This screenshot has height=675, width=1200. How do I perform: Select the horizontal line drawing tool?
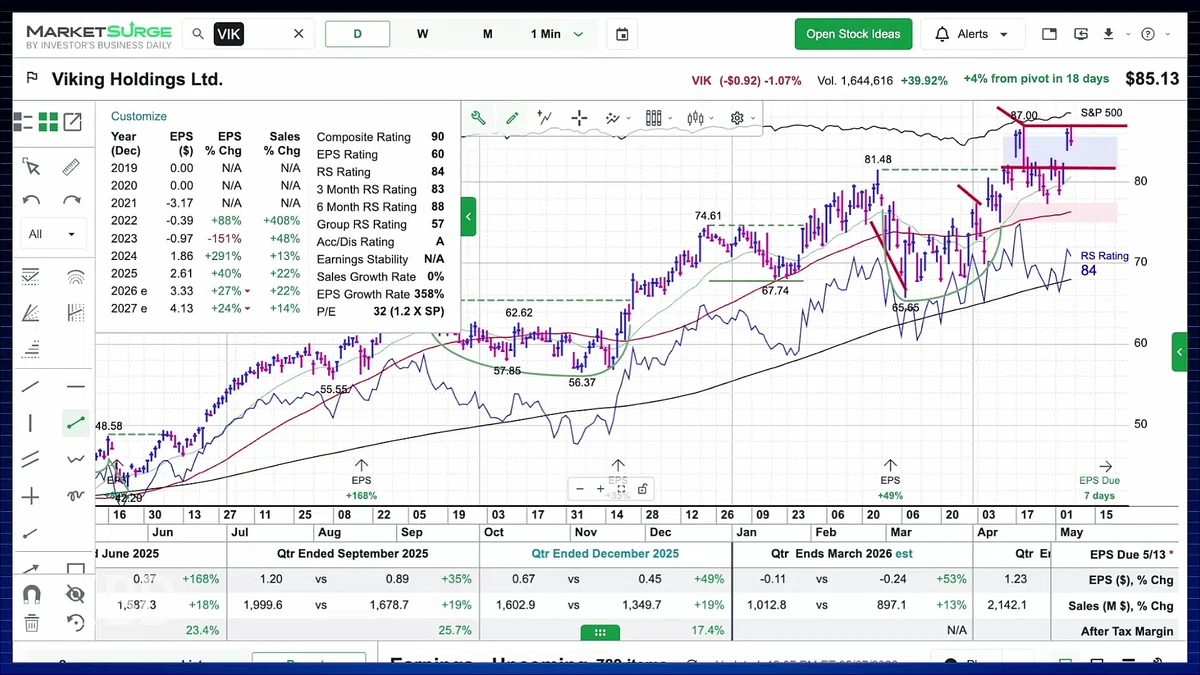(75, 387)
